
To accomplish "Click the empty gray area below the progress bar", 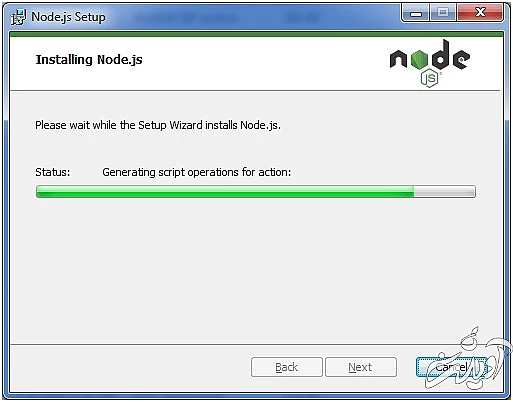I will [x=256, y=270].
